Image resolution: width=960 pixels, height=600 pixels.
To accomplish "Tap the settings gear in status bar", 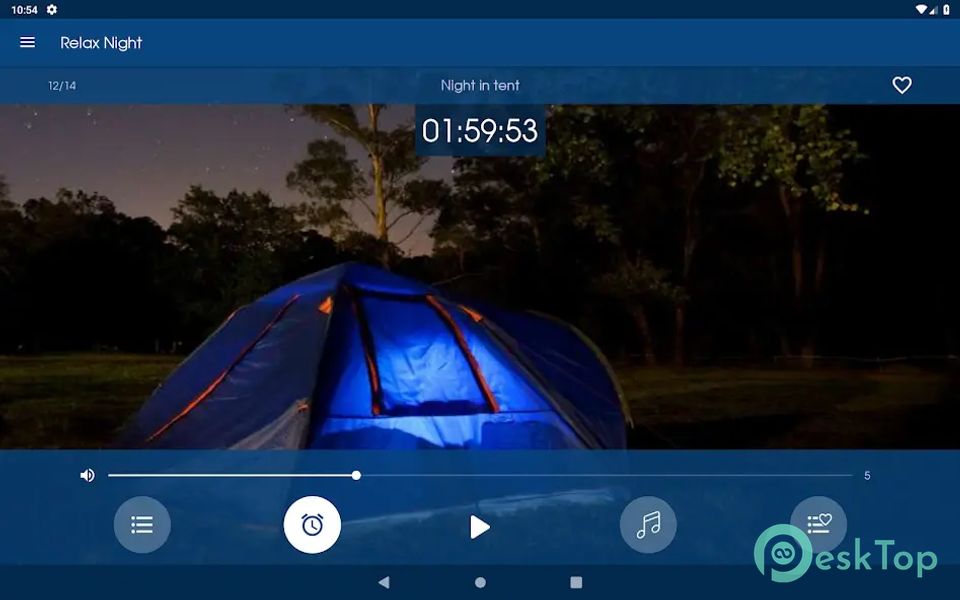I will point(52,10).
